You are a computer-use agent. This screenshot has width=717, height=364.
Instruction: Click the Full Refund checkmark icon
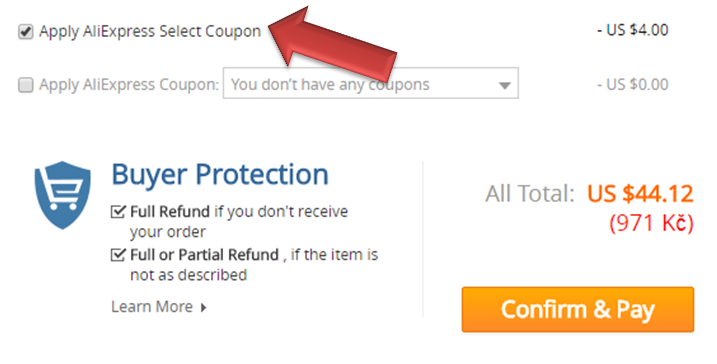(x=118, y=211)
